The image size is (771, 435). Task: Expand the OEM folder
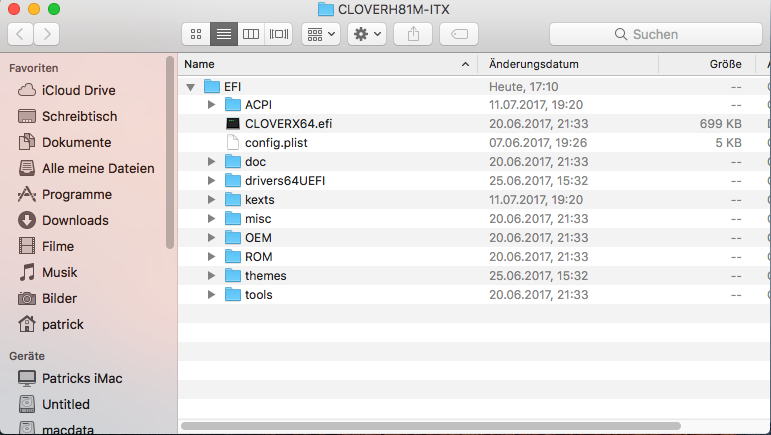[211, 238]
